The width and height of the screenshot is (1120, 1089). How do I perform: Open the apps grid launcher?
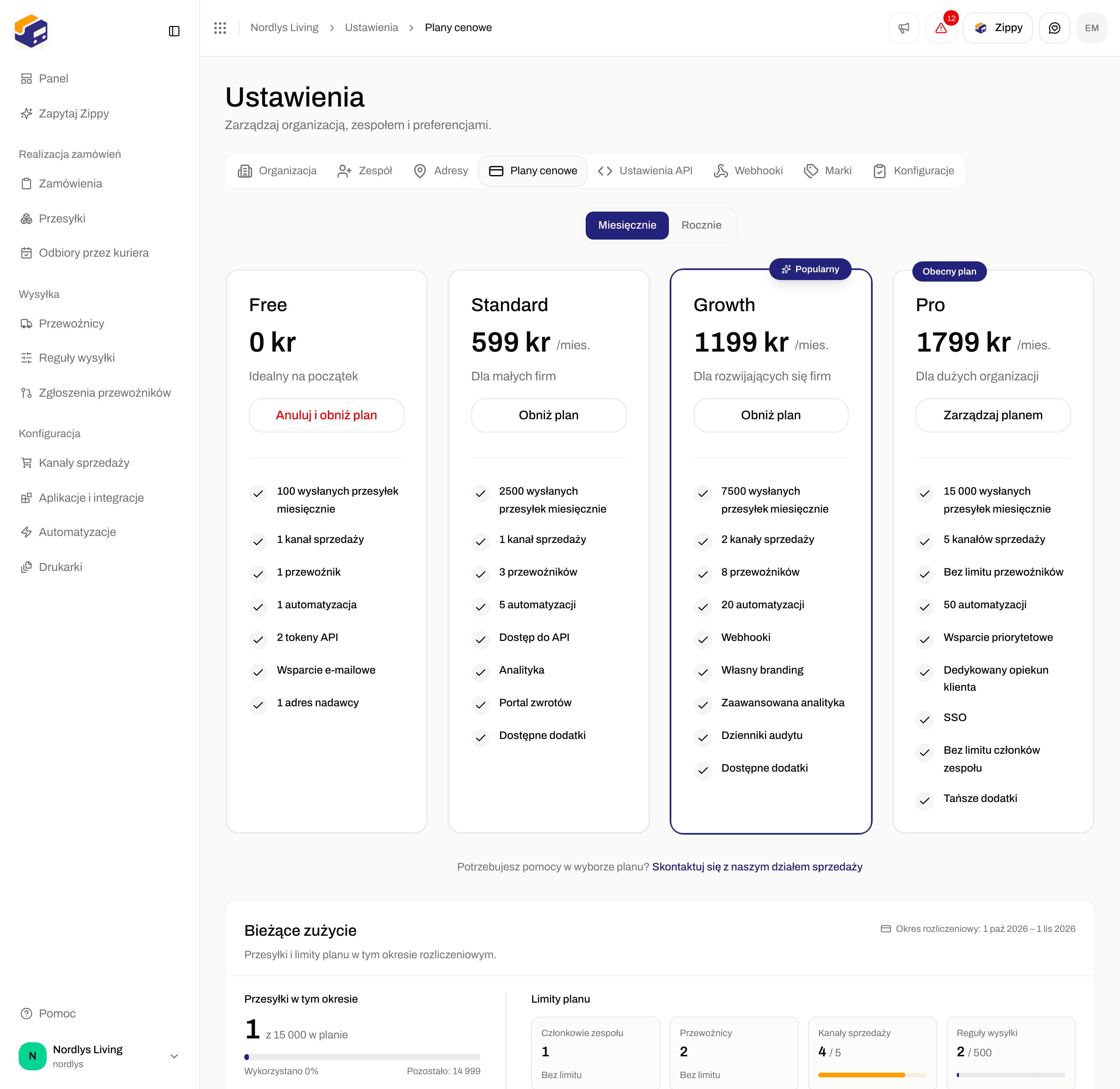[220, 28]
